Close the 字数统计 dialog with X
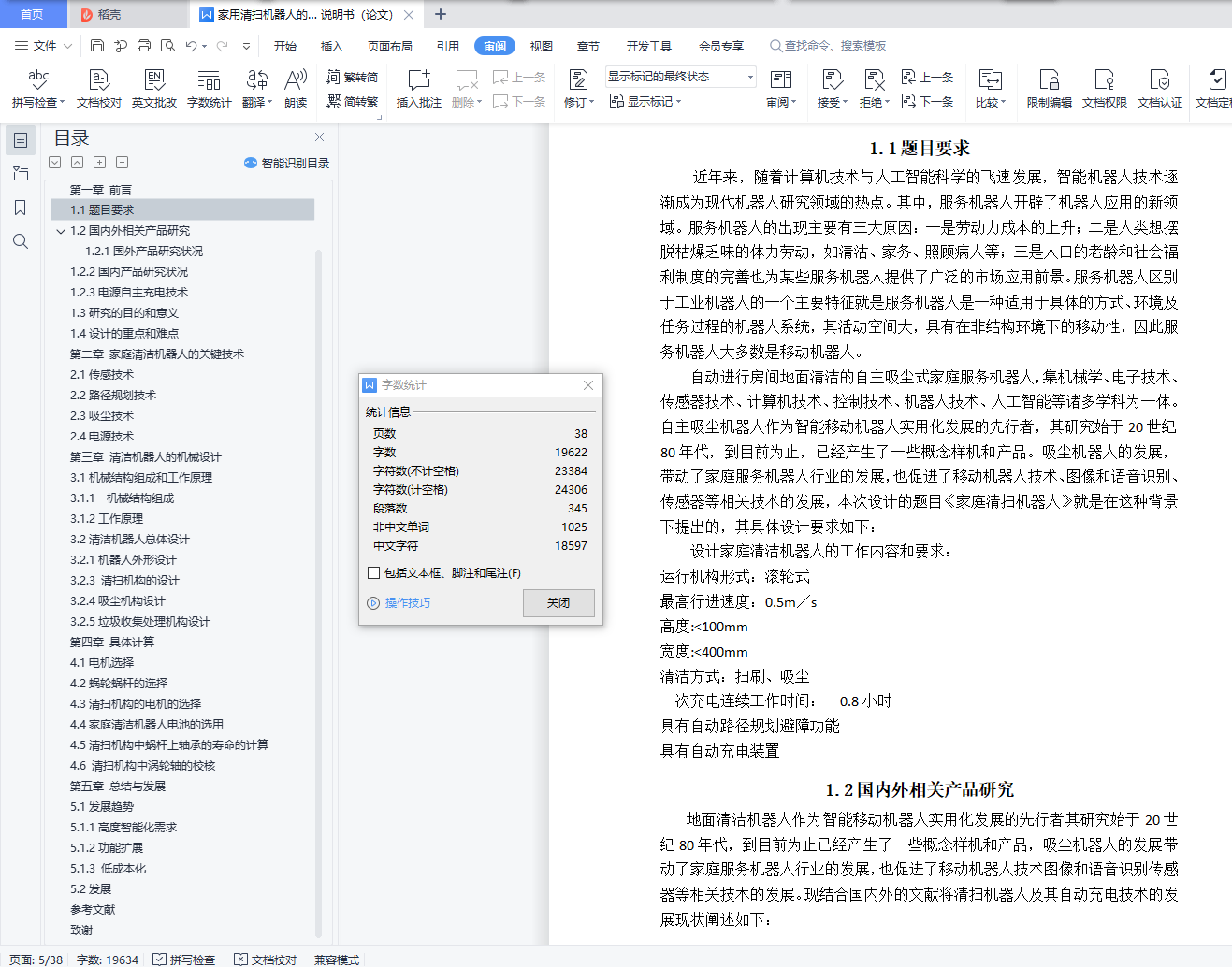Image resolution: width=1232 pixels, height=967 pixels. click(588, 385)
